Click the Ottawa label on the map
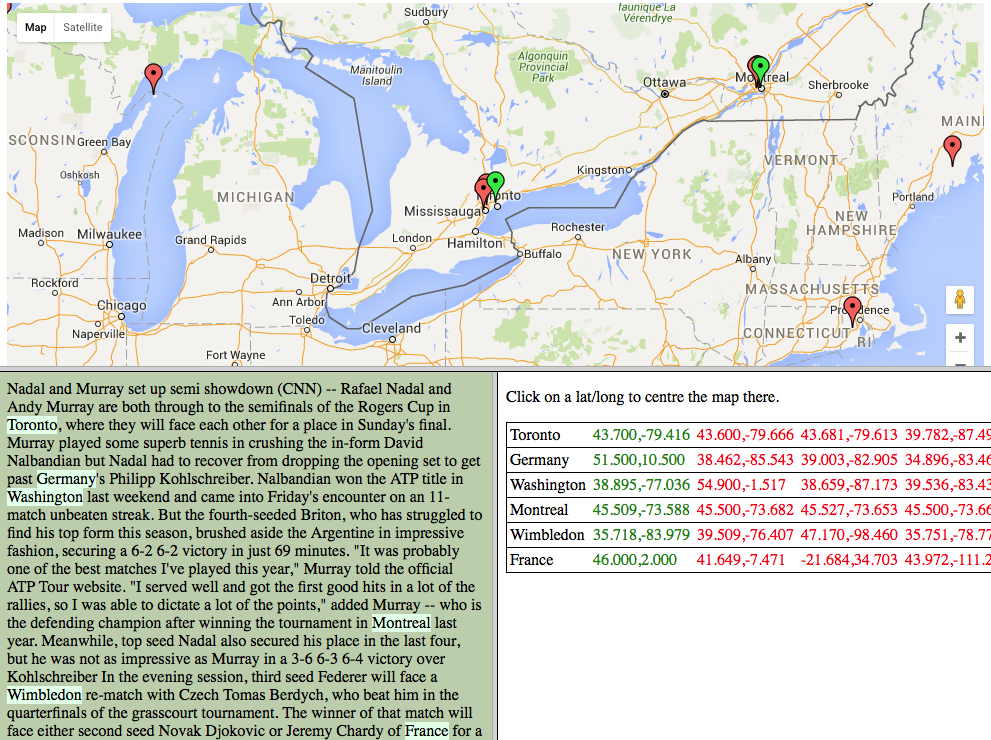Screen dimensions: 991x740 coord(664,82)
